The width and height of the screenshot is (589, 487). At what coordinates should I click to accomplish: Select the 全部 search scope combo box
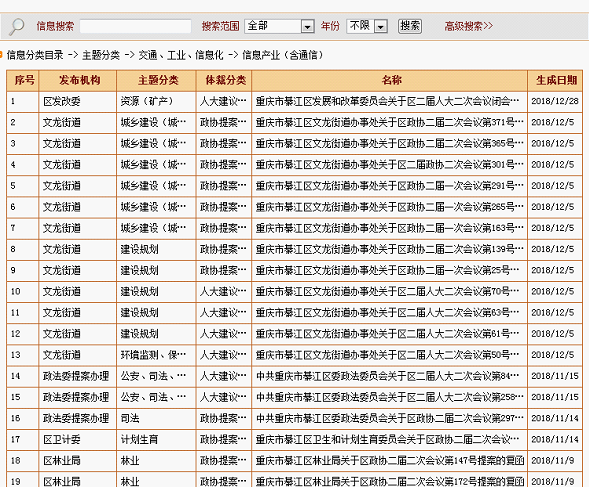click(279, 26)
